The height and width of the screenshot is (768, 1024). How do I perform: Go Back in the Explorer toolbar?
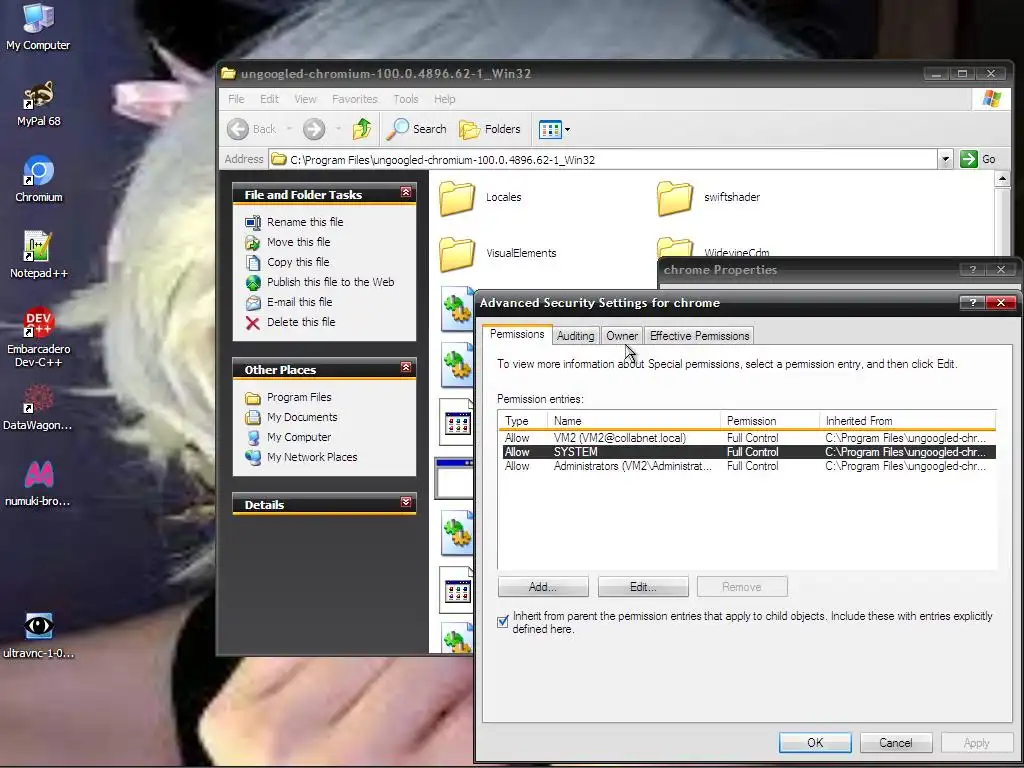pos(252,129)
